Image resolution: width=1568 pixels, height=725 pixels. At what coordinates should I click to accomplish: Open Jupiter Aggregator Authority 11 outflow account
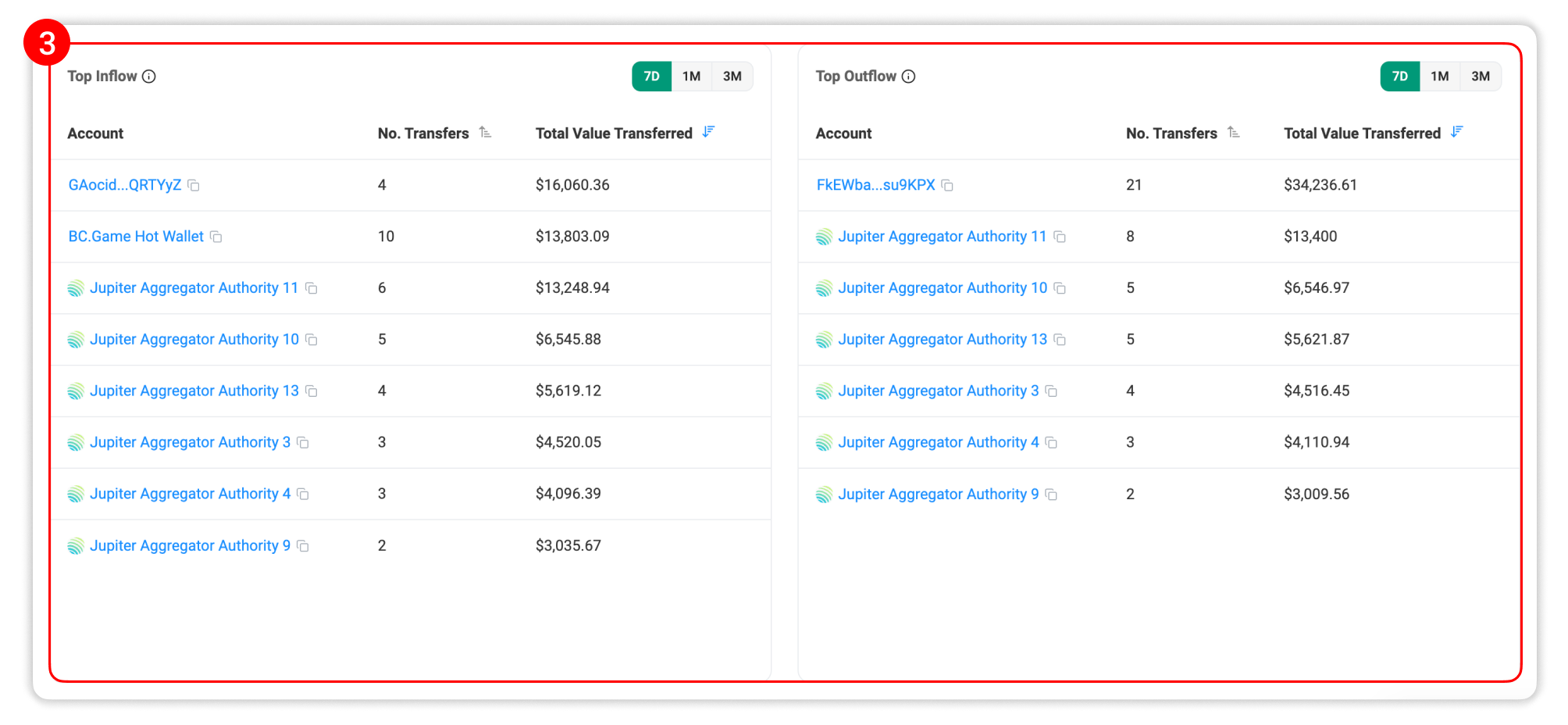(x=942, y=237)
